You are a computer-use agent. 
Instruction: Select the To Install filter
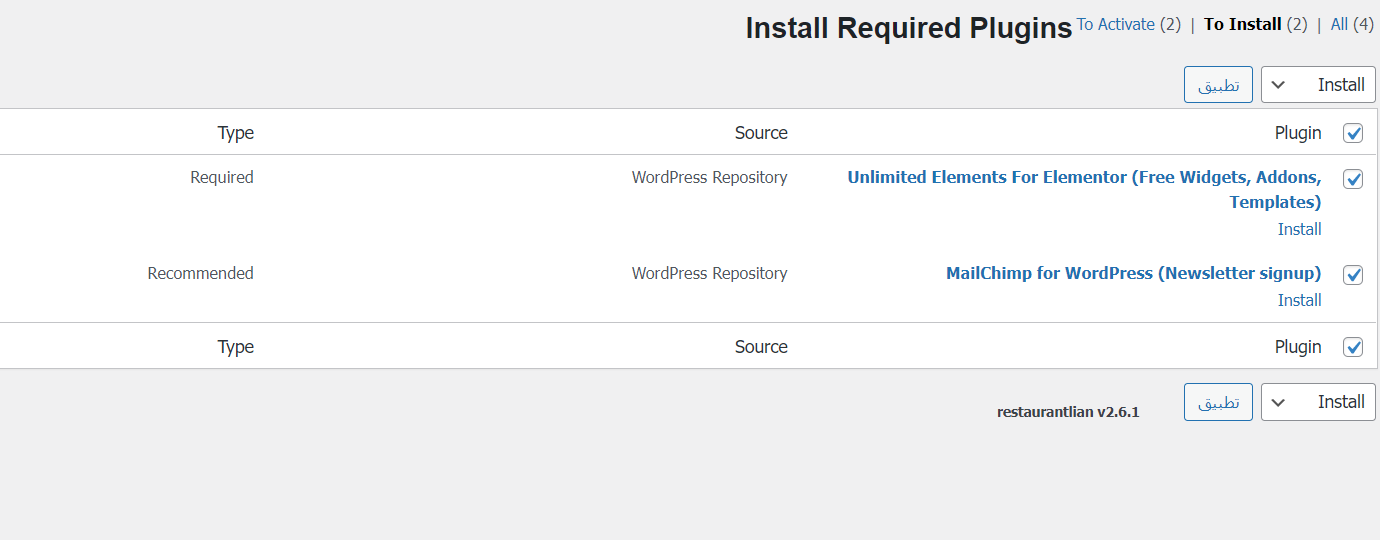coord(1243,24)
